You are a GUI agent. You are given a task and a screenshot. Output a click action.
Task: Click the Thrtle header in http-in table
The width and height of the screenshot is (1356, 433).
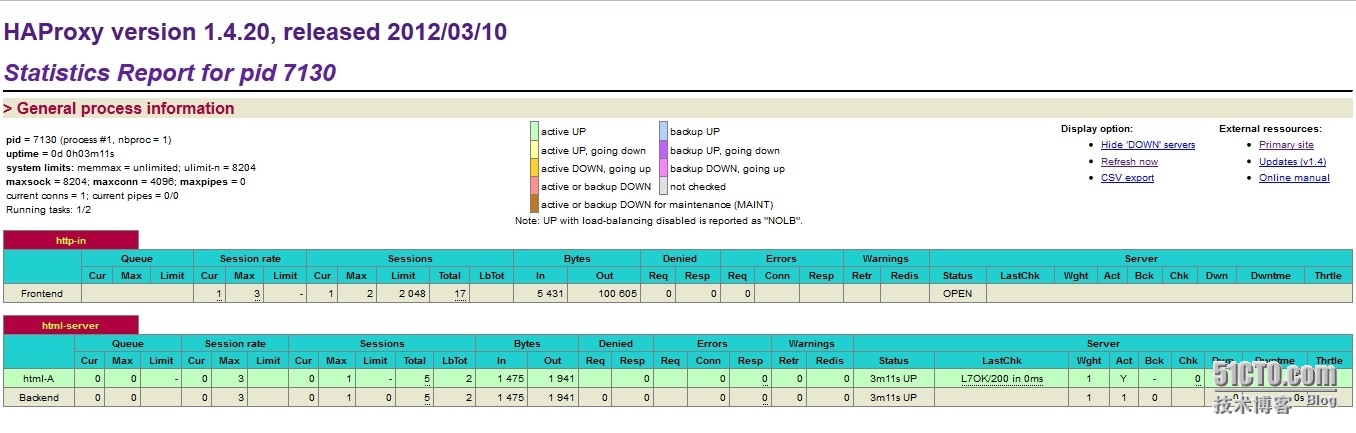pyautogui.click(x=1328, y=276)
